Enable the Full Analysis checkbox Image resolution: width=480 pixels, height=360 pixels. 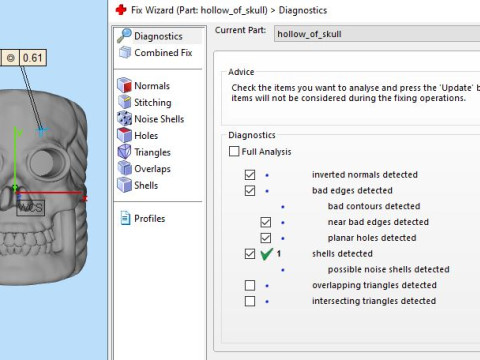234,151
